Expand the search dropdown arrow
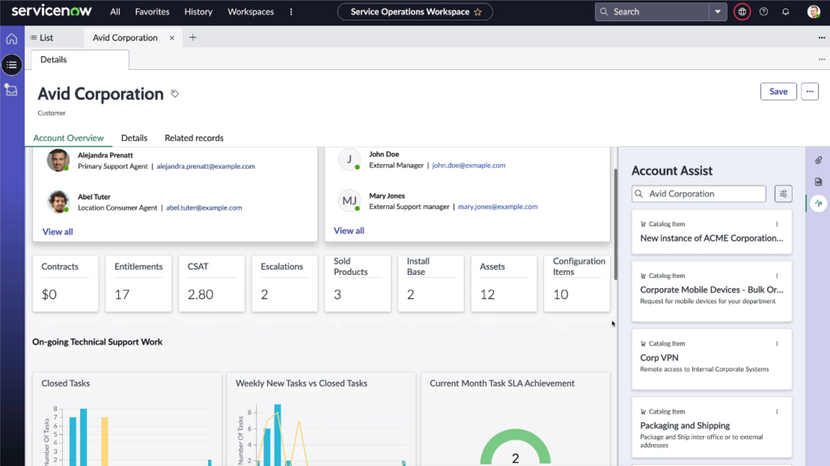830x466 pixels. (x=717, y=12)
